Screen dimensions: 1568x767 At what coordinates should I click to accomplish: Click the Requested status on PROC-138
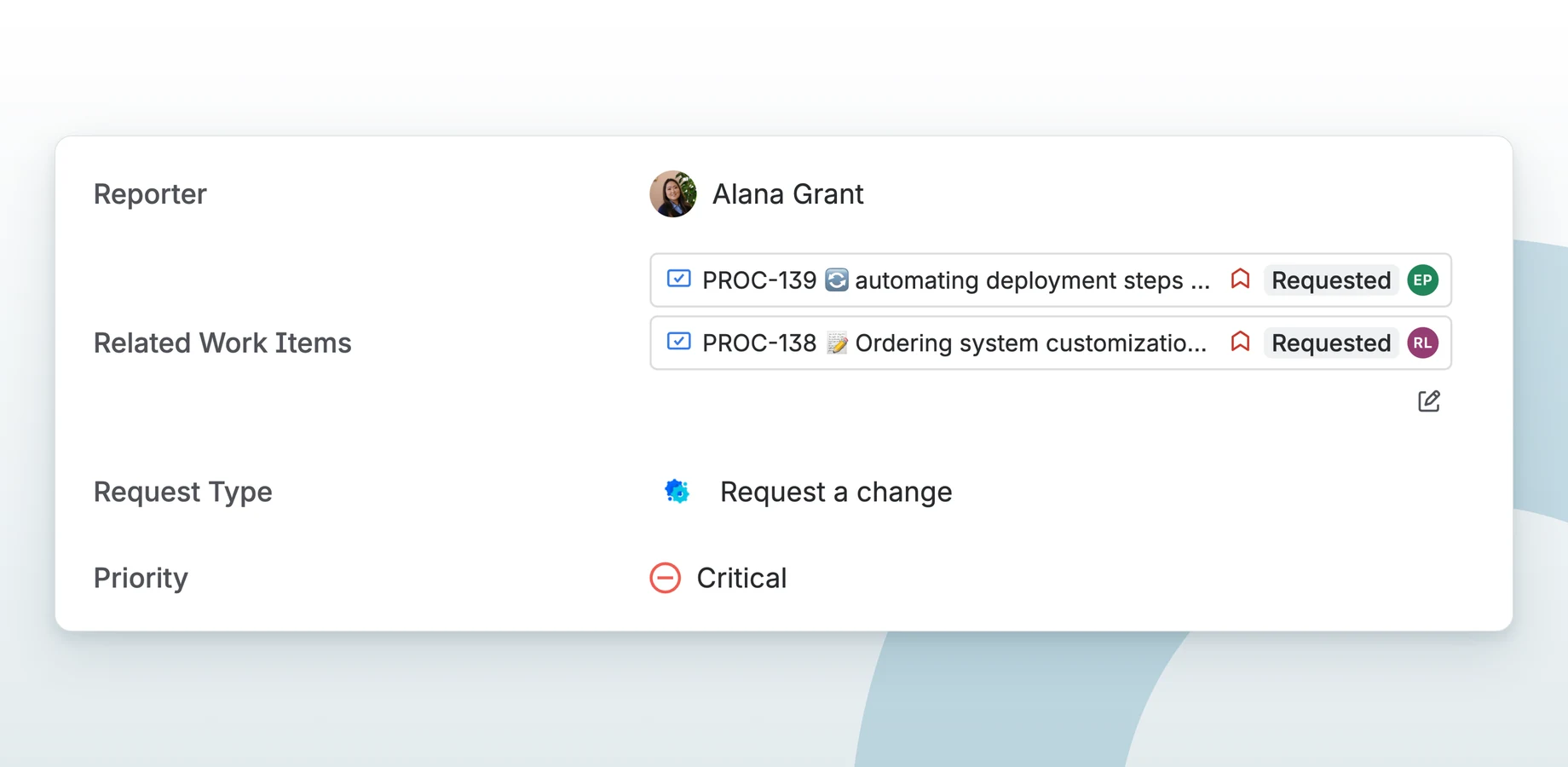(x=1331, y=343)
